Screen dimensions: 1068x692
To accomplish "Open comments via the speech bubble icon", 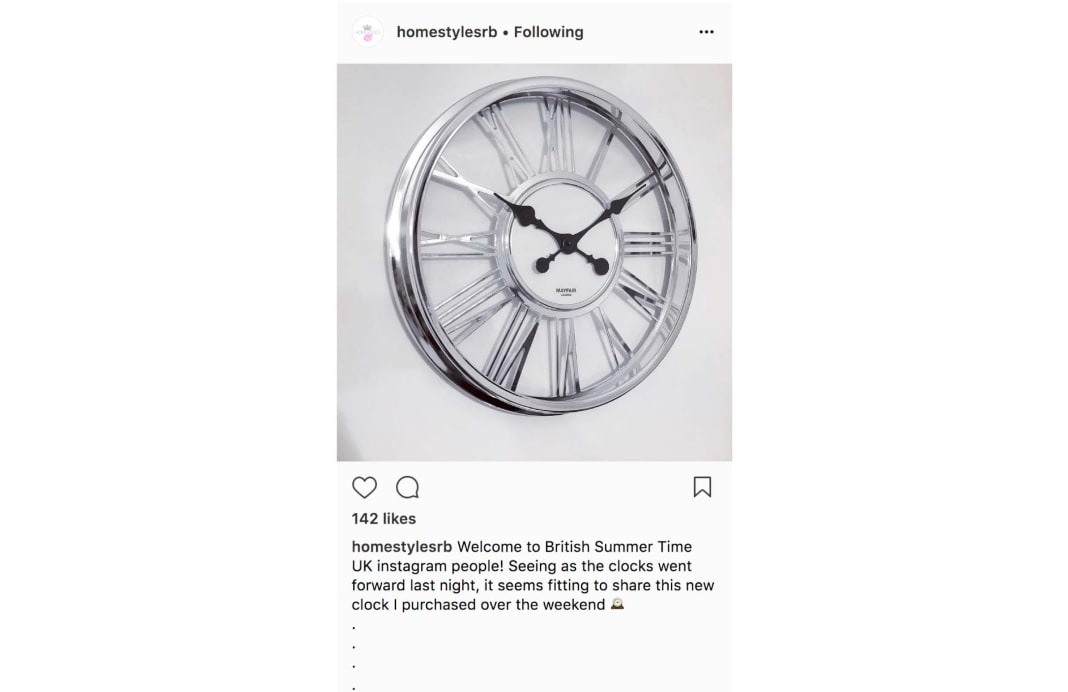I will click(407, 488).
